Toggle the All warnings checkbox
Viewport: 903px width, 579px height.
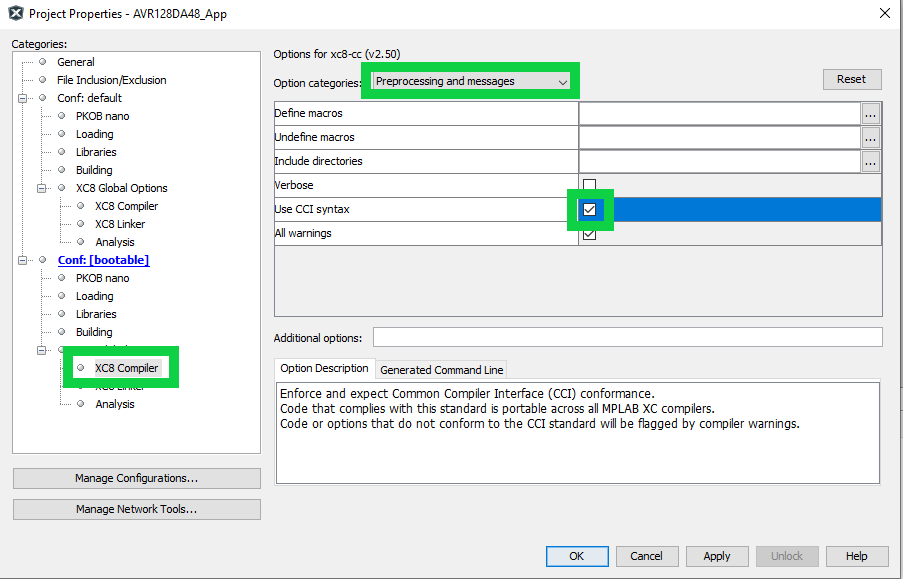(x=590, y=234)
